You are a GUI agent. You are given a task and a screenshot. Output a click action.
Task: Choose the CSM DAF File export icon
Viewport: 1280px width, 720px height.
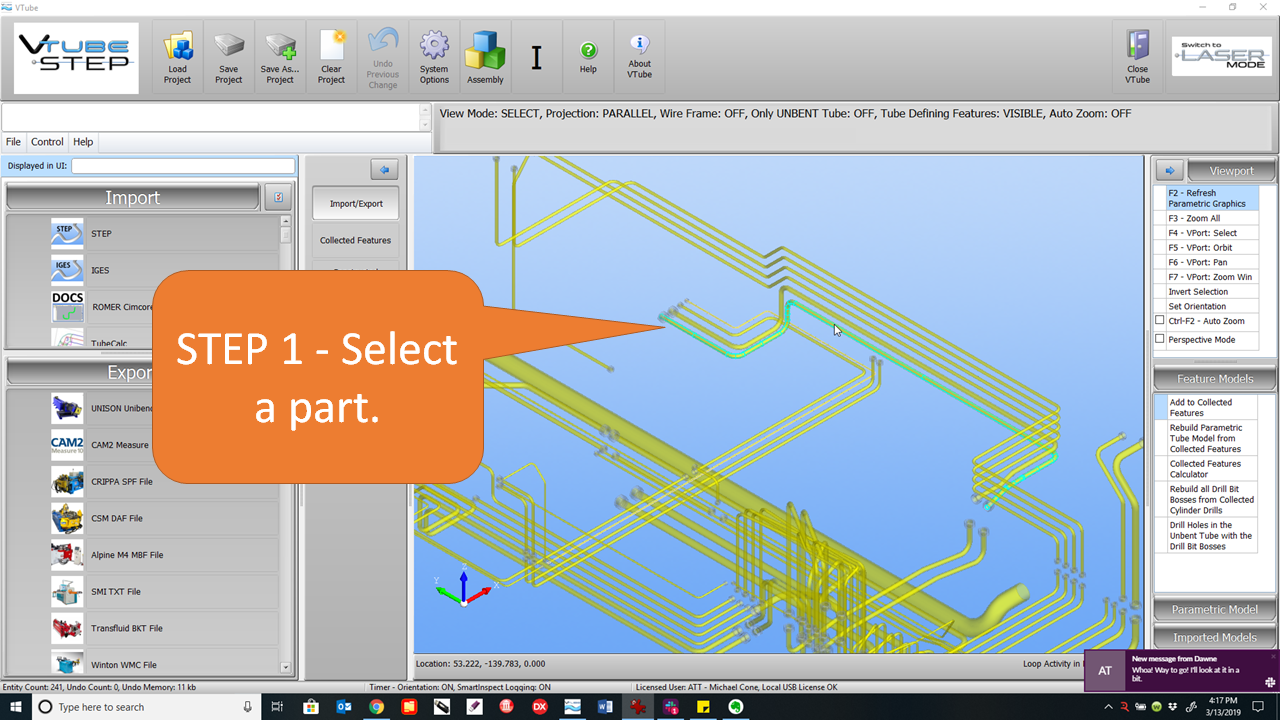67,518
